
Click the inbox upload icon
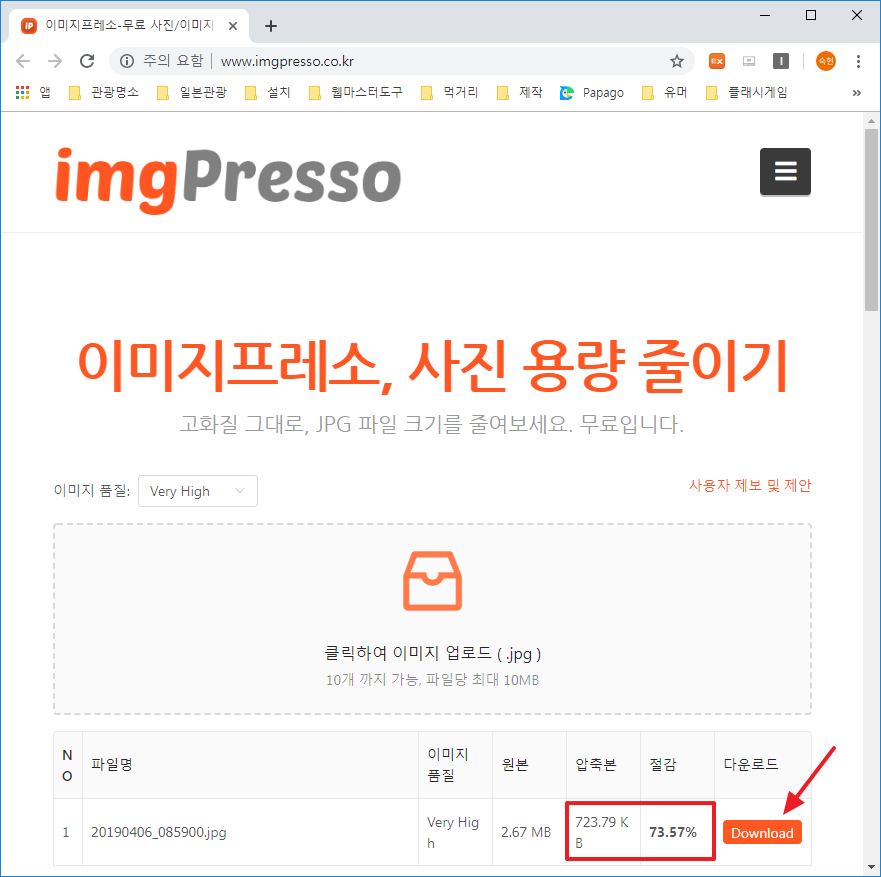coord(433,581)
